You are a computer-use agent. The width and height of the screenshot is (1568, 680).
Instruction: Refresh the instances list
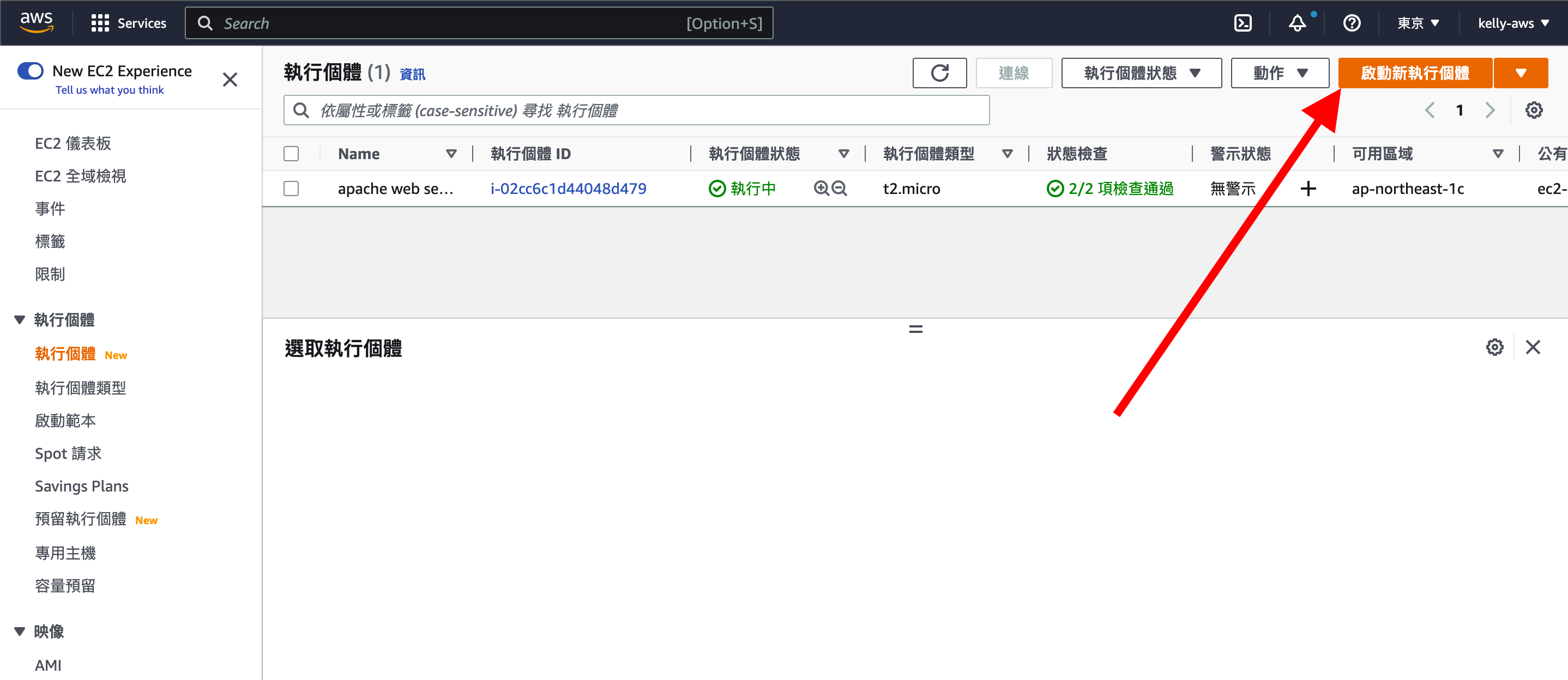(939, 73)
